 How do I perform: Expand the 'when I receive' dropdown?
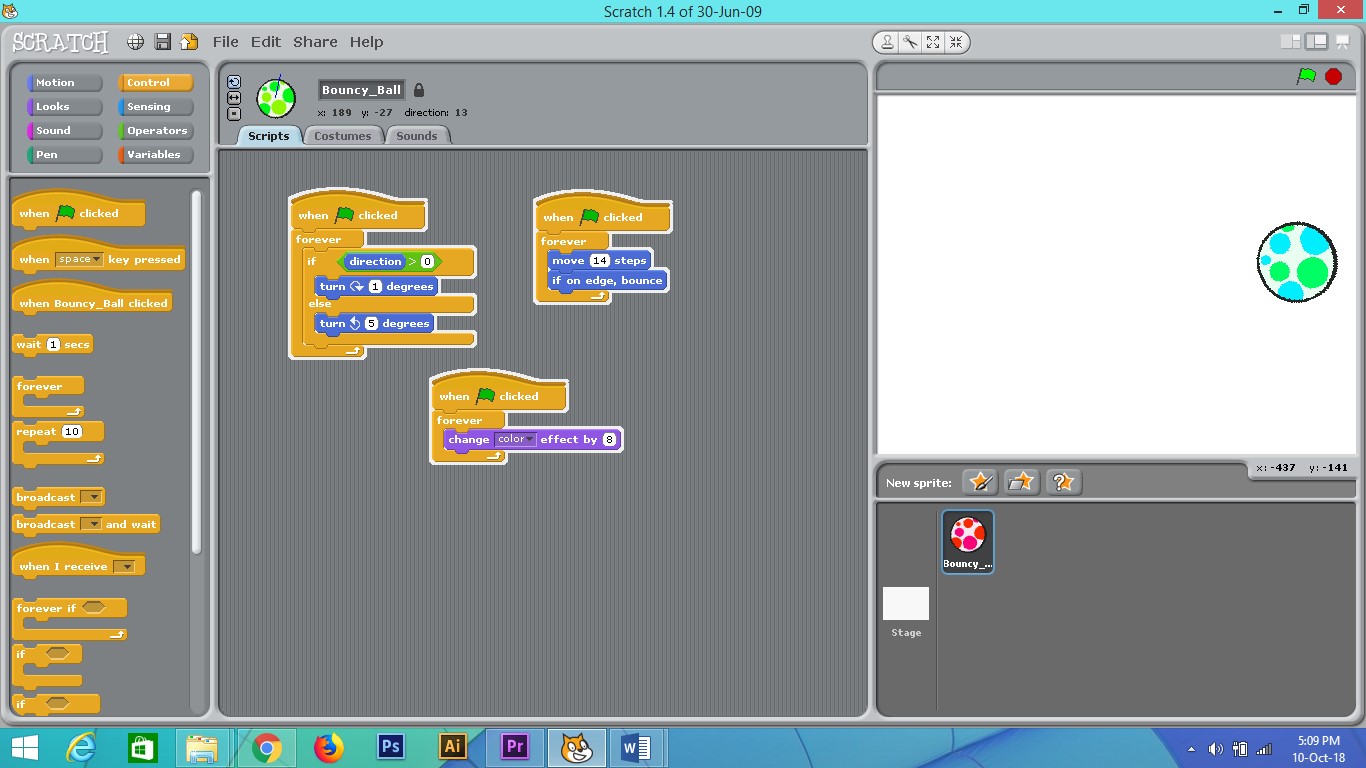pos(128,564)
